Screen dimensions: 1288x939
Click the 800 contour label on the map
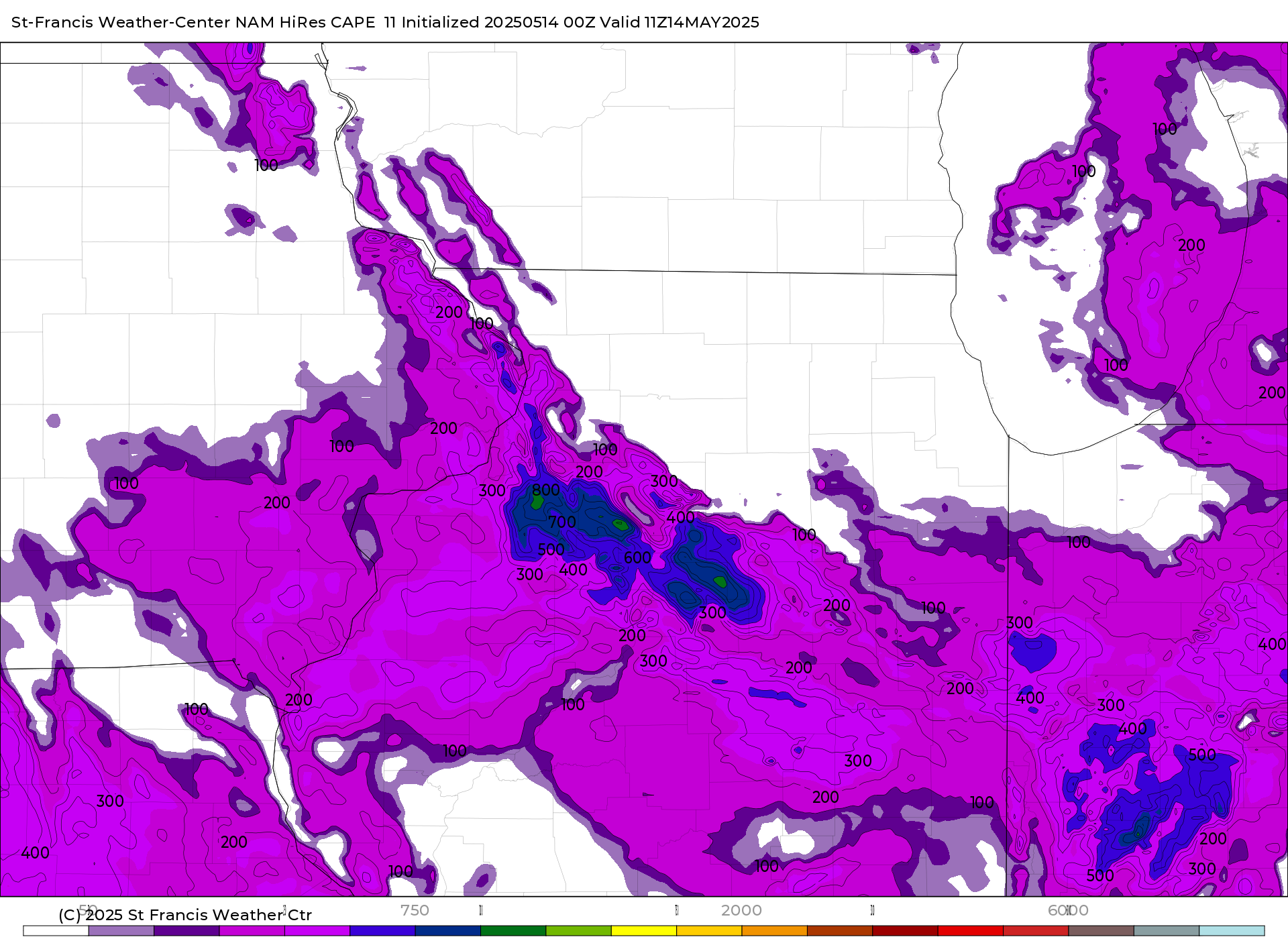click(x=546, y=490)
